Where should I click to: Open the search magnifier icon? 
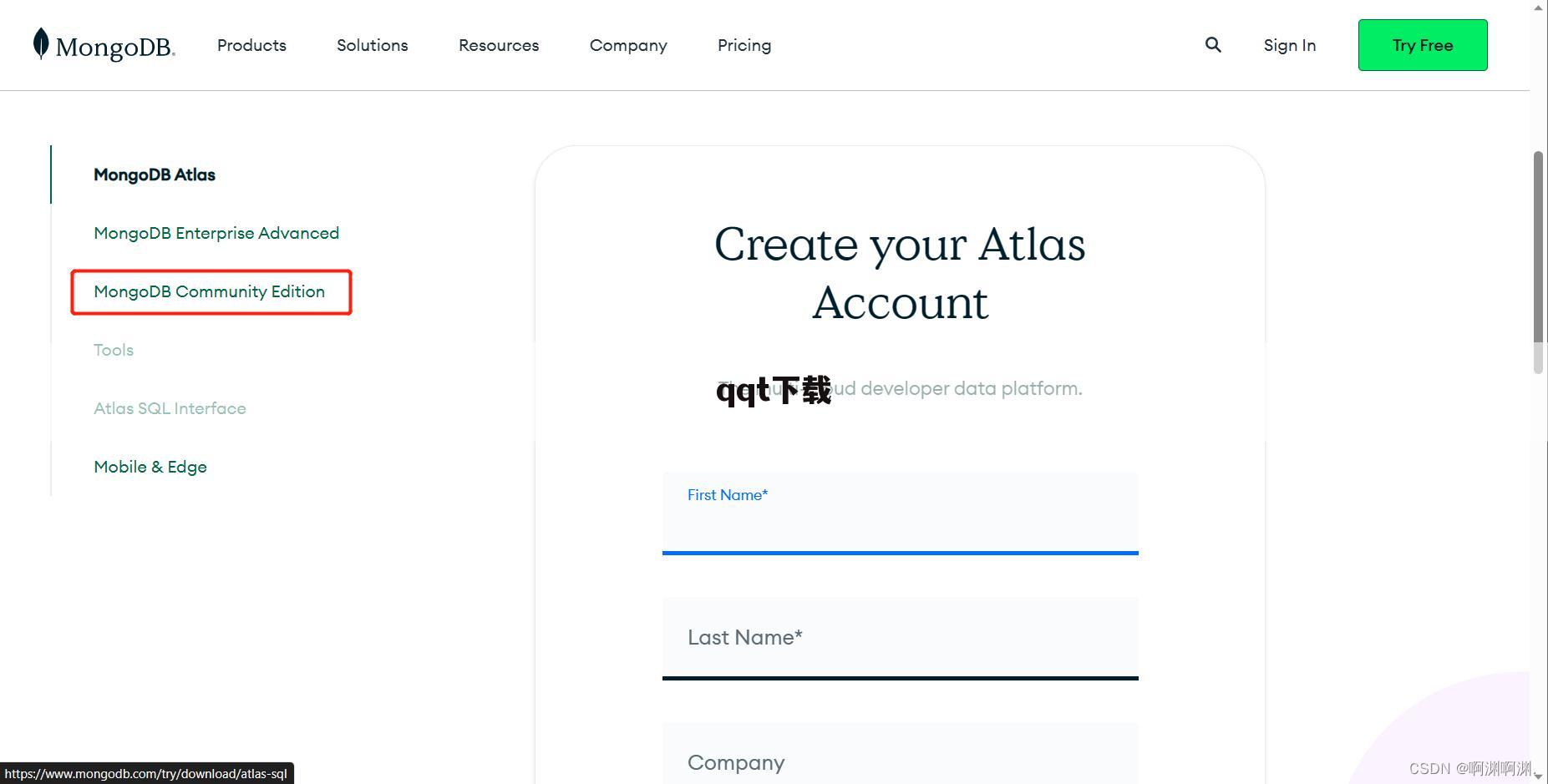[x=1213, y=45]
